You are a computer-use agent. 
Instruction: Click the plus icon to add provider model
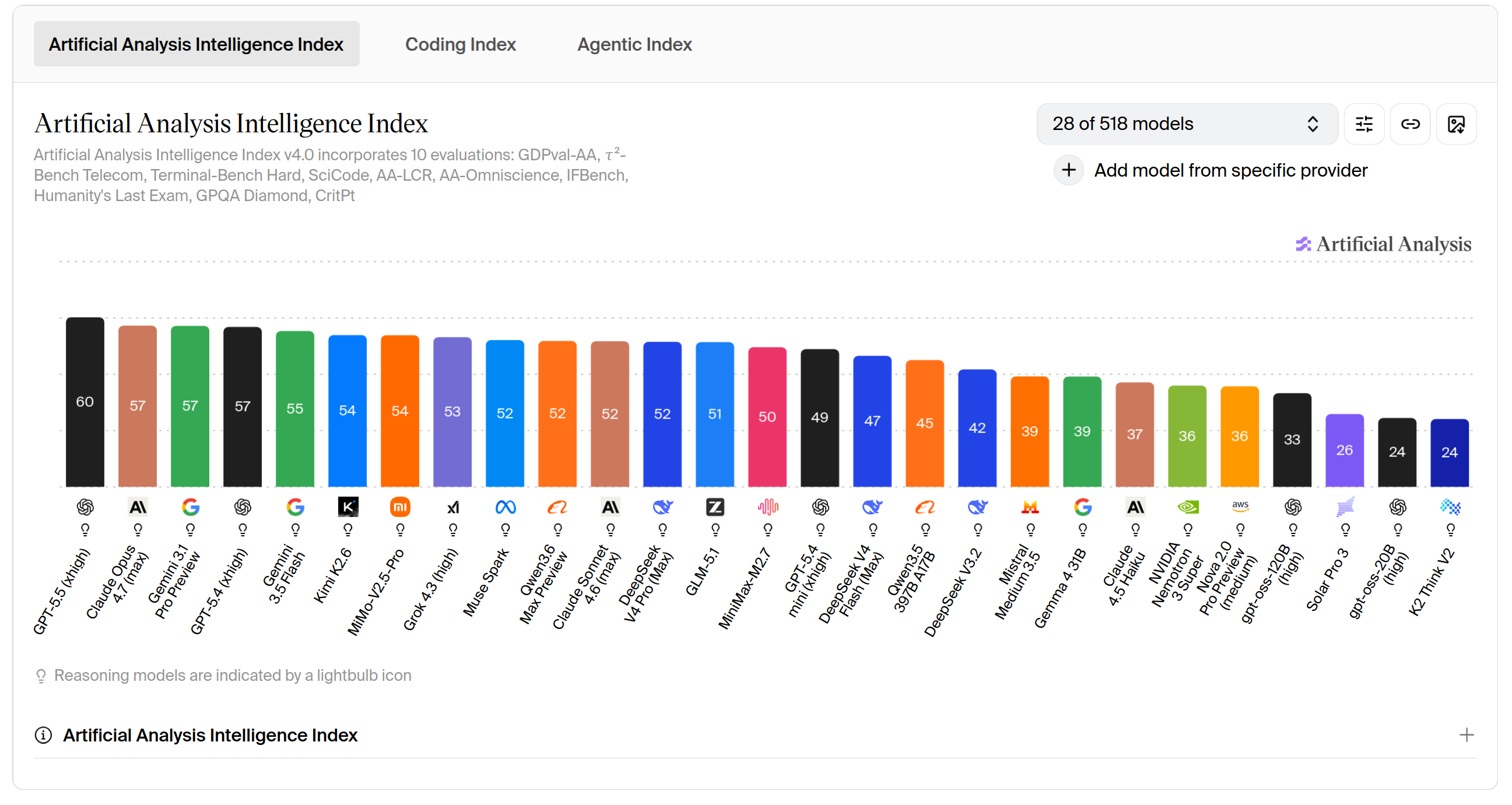click(1068, 170)
